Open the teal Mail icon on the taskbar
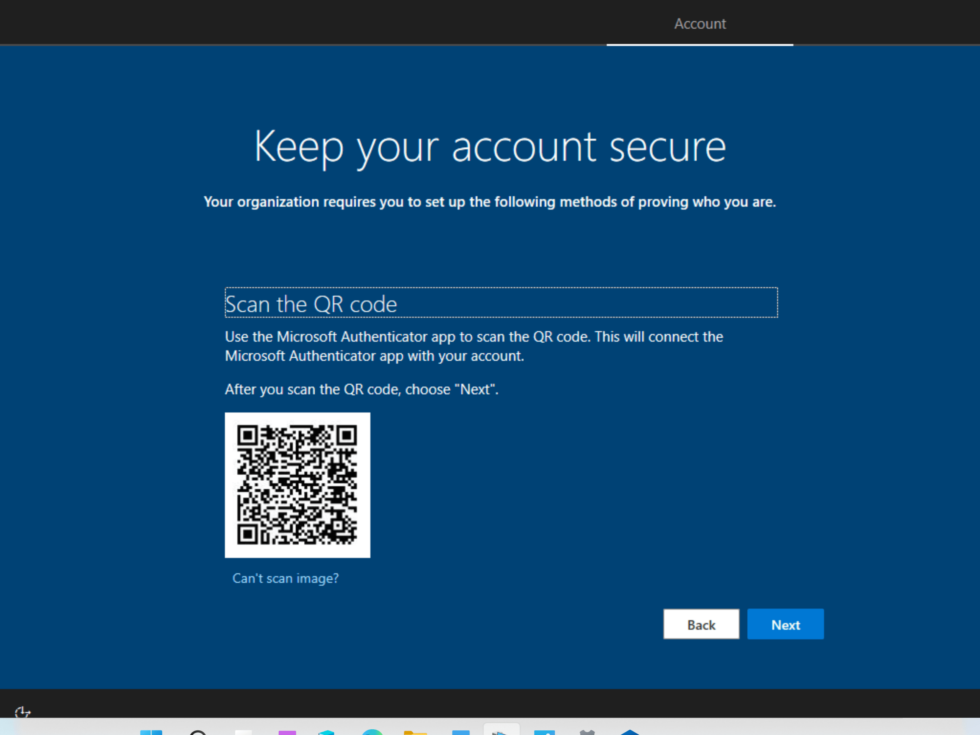 coord(326,731)
